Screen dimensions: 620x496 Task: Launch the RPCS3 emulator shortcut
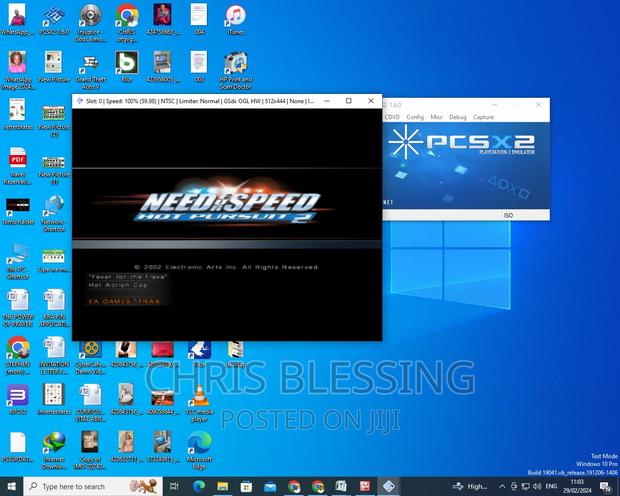click(18, 399)
